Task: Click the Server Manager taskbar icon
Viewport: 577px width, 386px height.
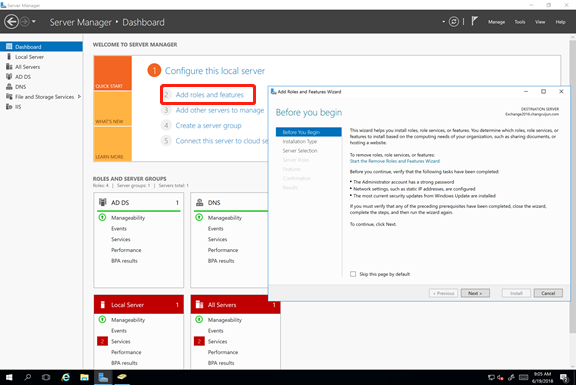Action: [x=103, y=378]
